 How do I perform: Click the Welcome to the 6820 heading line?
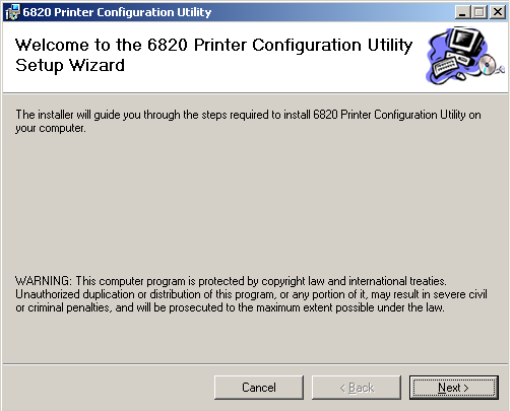point(214,45)
